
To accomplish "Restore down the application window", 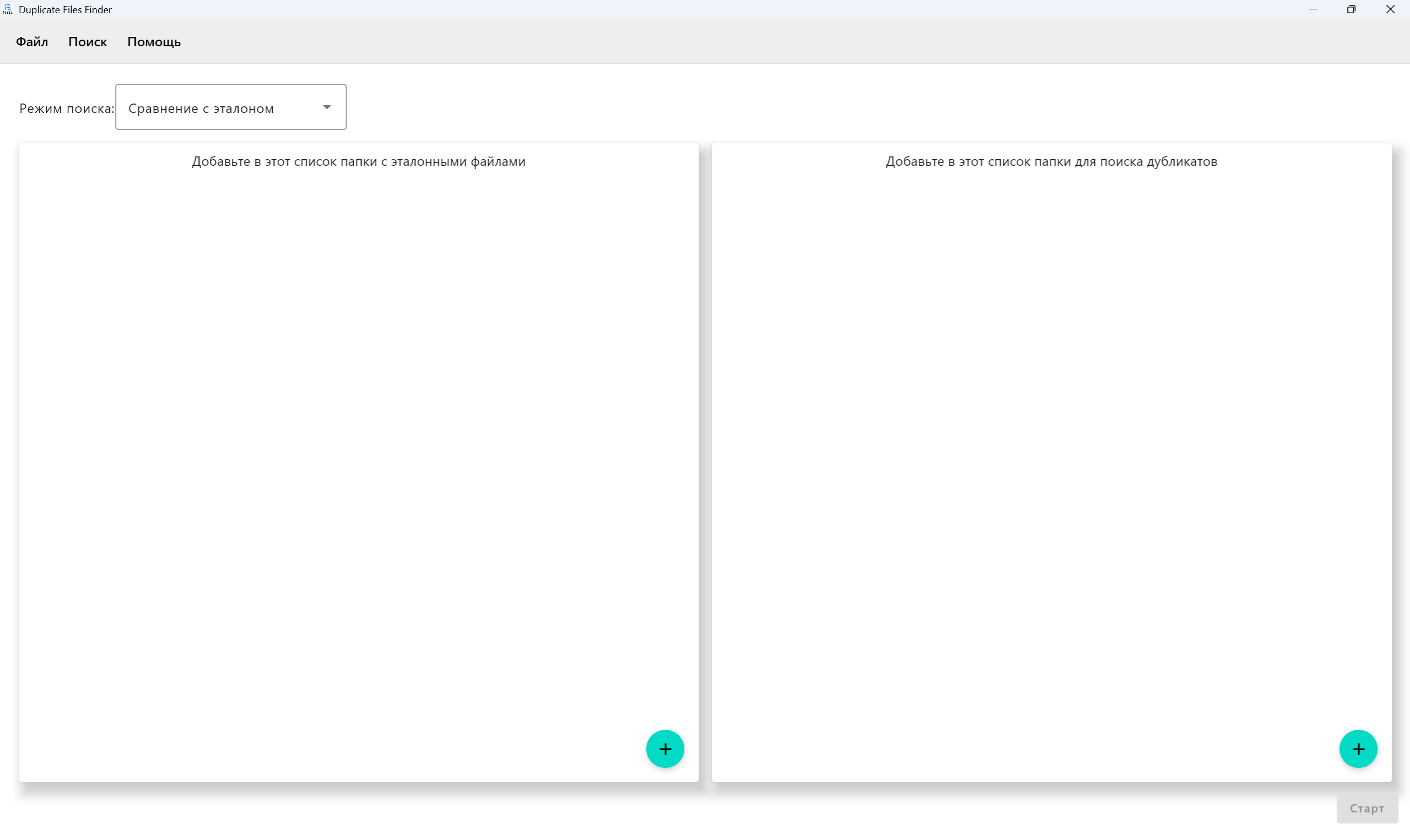I will coord(1351,9).
